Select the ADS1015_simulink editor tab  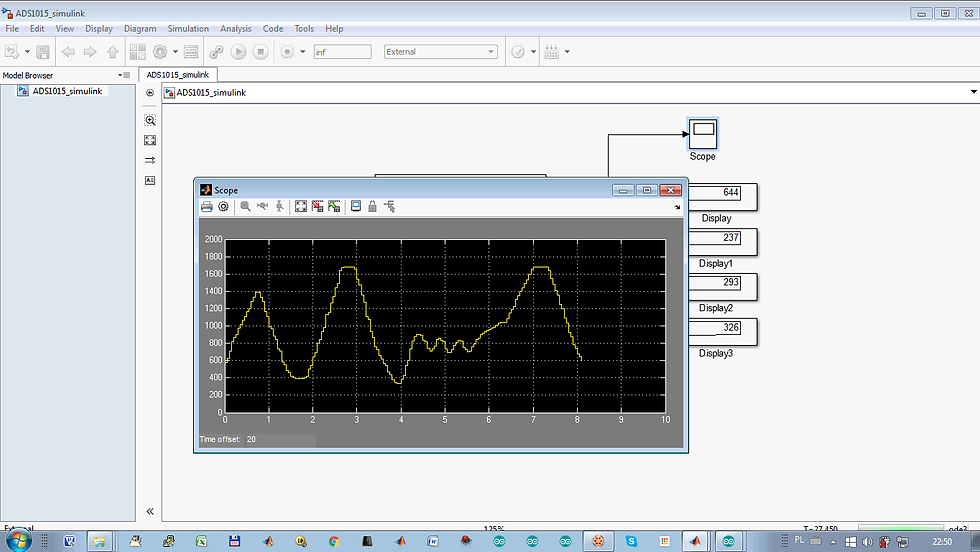tap(178, 74)
